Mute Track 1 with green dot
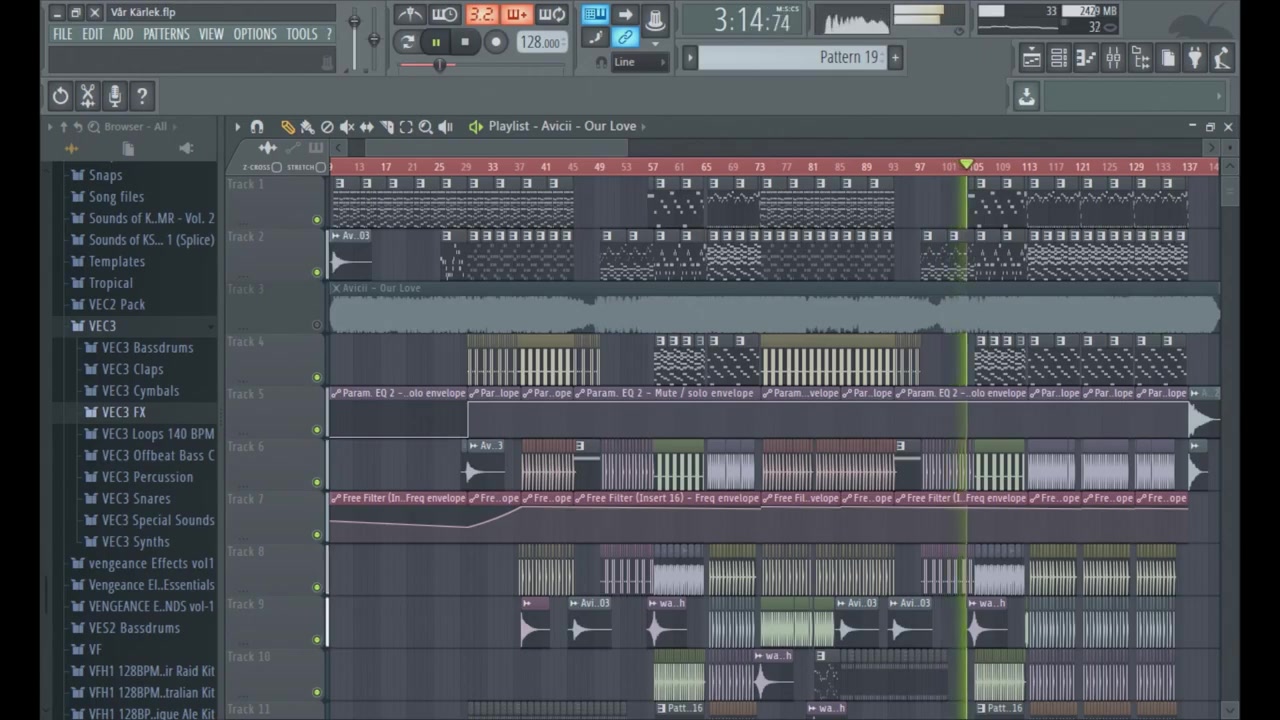The width and height of the screenshot is (1280, 720). (317, 220)
